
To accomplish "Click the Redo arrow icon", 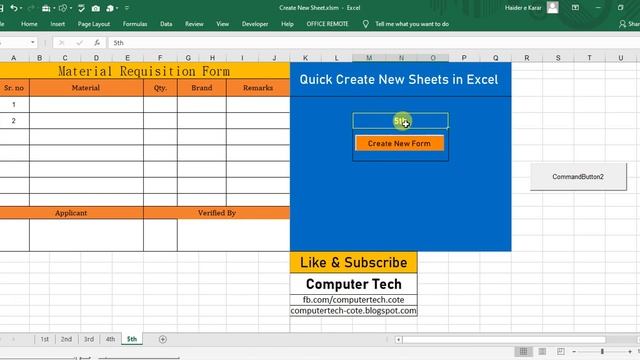I will click(31, 8).
